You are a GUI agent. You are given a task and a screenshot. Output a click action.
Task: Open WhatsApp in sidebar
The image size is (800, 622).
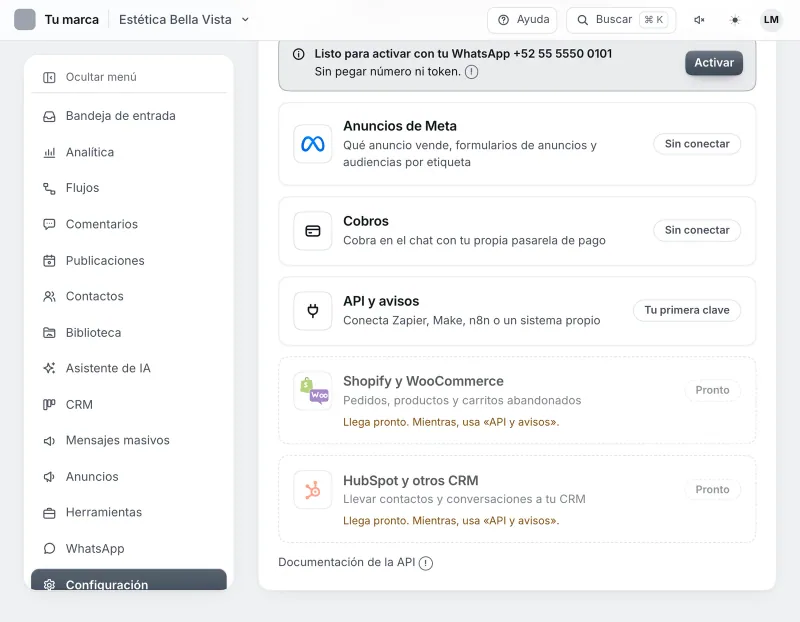pyautogui.click(x=129, y=549)
